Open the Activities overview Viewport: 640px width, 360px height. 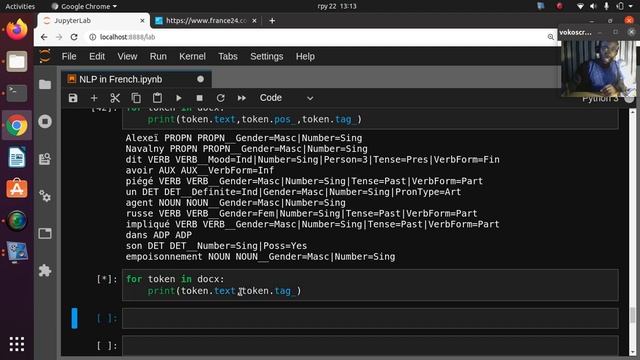[x=20, y=6]
